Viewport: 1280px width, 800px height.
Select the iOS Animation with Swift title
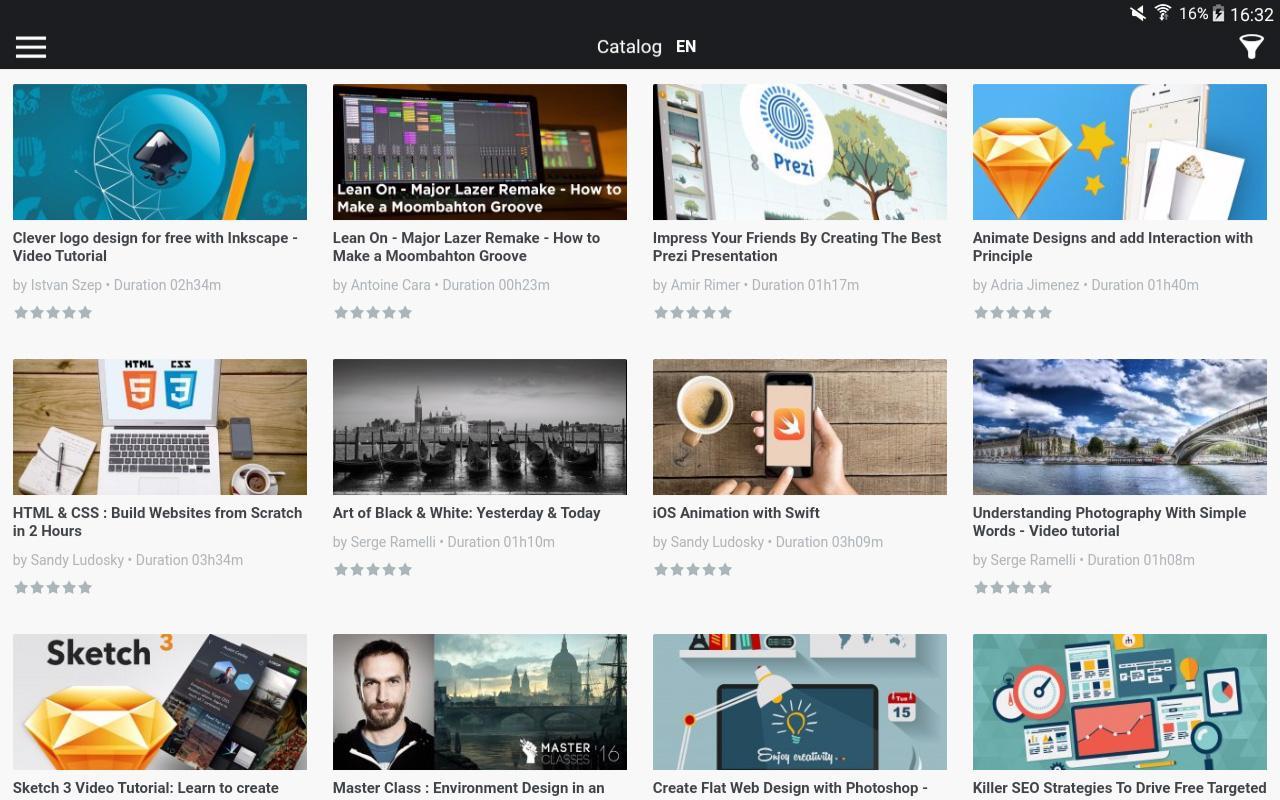point(736,513)
